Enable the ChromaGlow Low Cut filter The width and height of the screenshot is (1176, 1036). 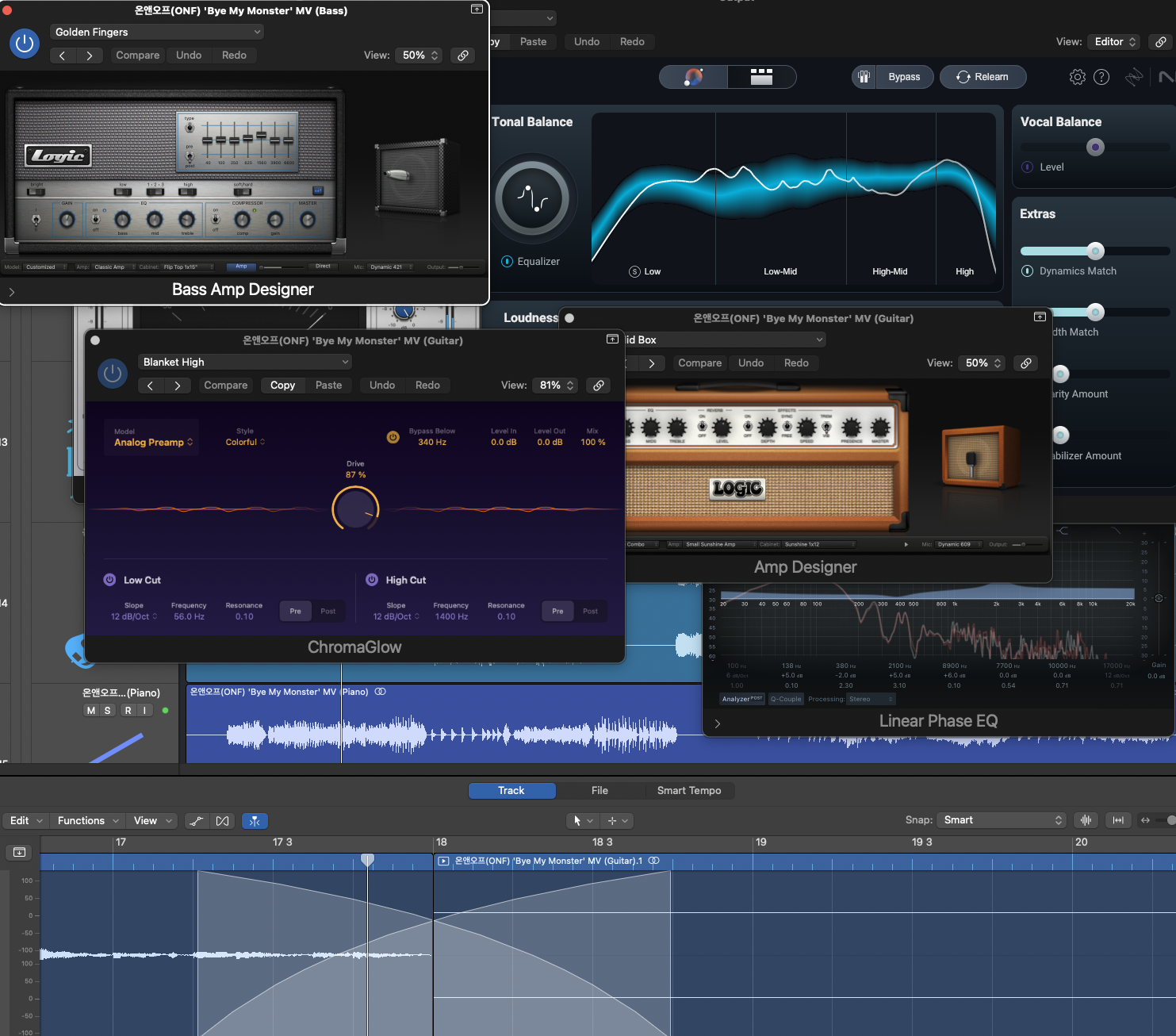click(109, 580)
